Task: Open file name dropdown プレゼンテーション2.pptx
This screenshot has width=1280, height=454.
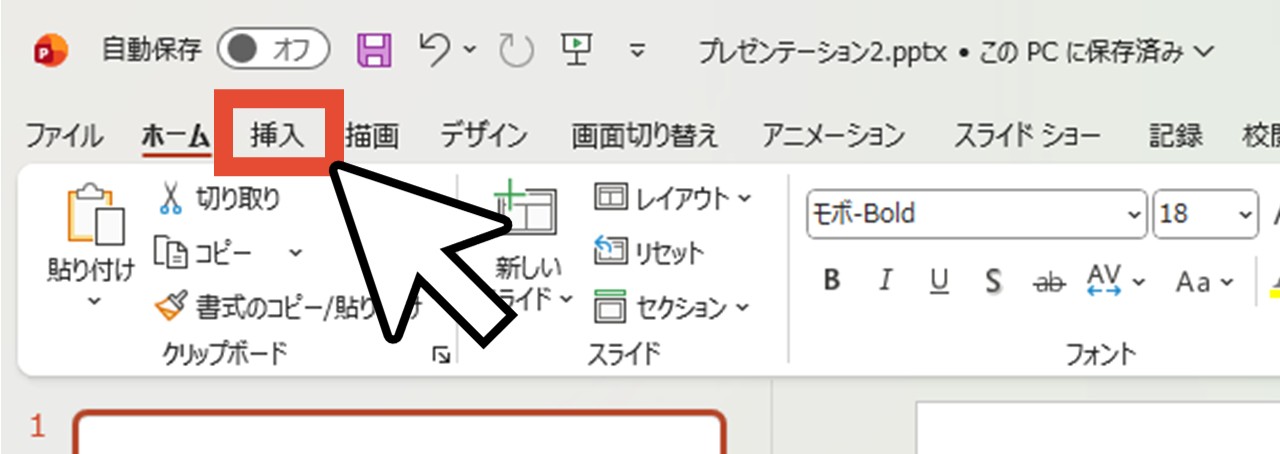Action: [x=958, y=50]
